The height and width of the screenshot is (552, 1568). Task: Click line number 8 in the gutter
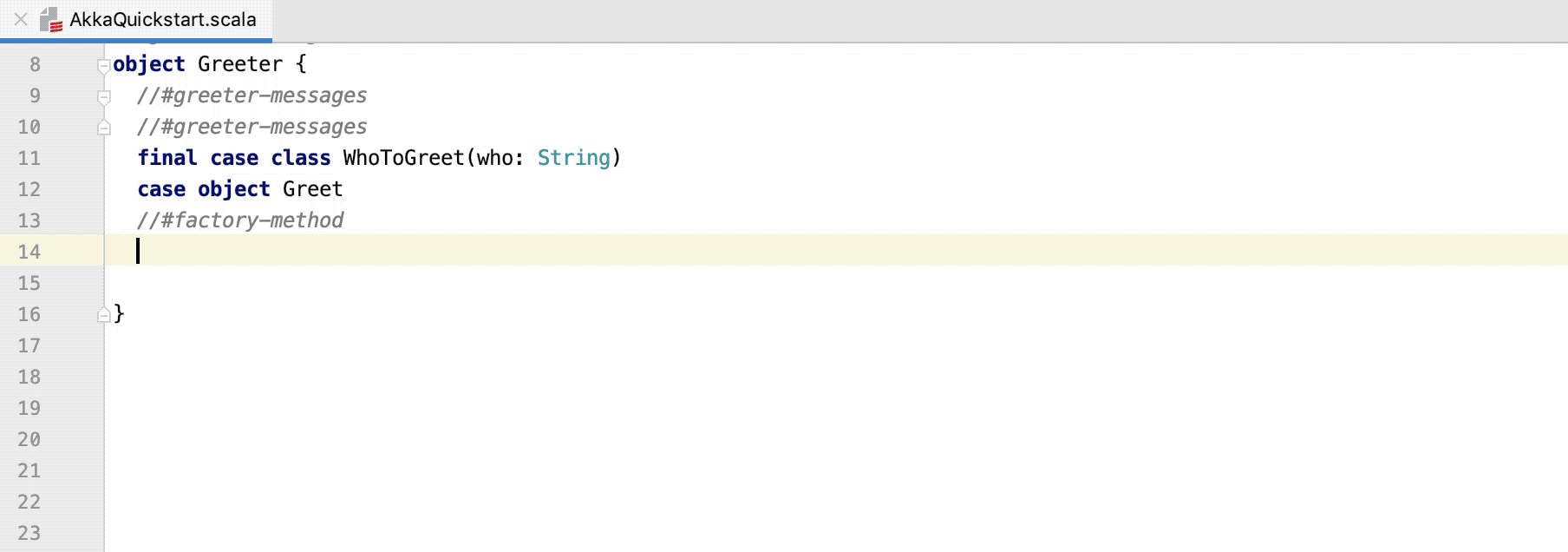(x=35, y=64)
